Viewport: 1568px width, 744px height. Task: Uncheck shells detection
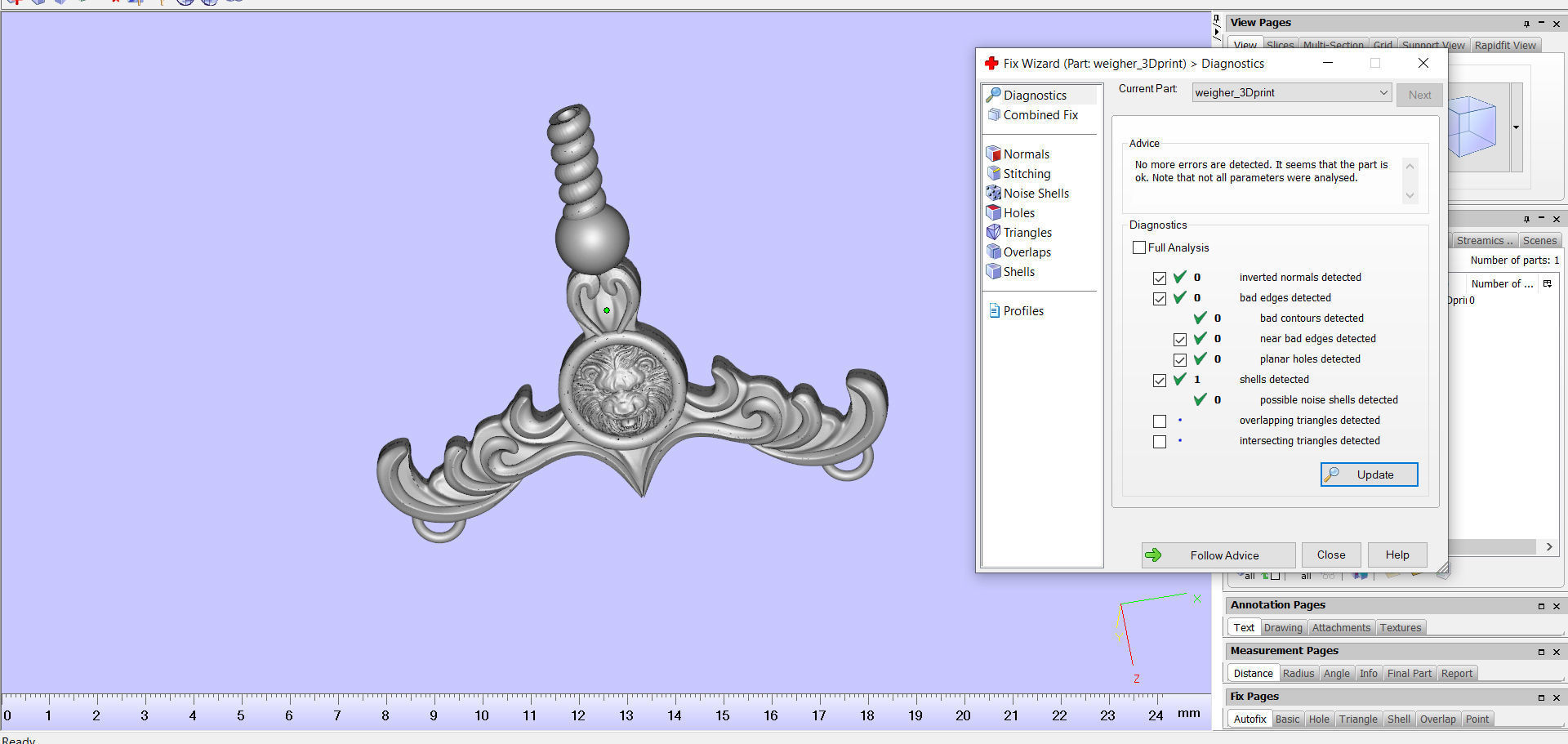click(x=1160, y=380)
